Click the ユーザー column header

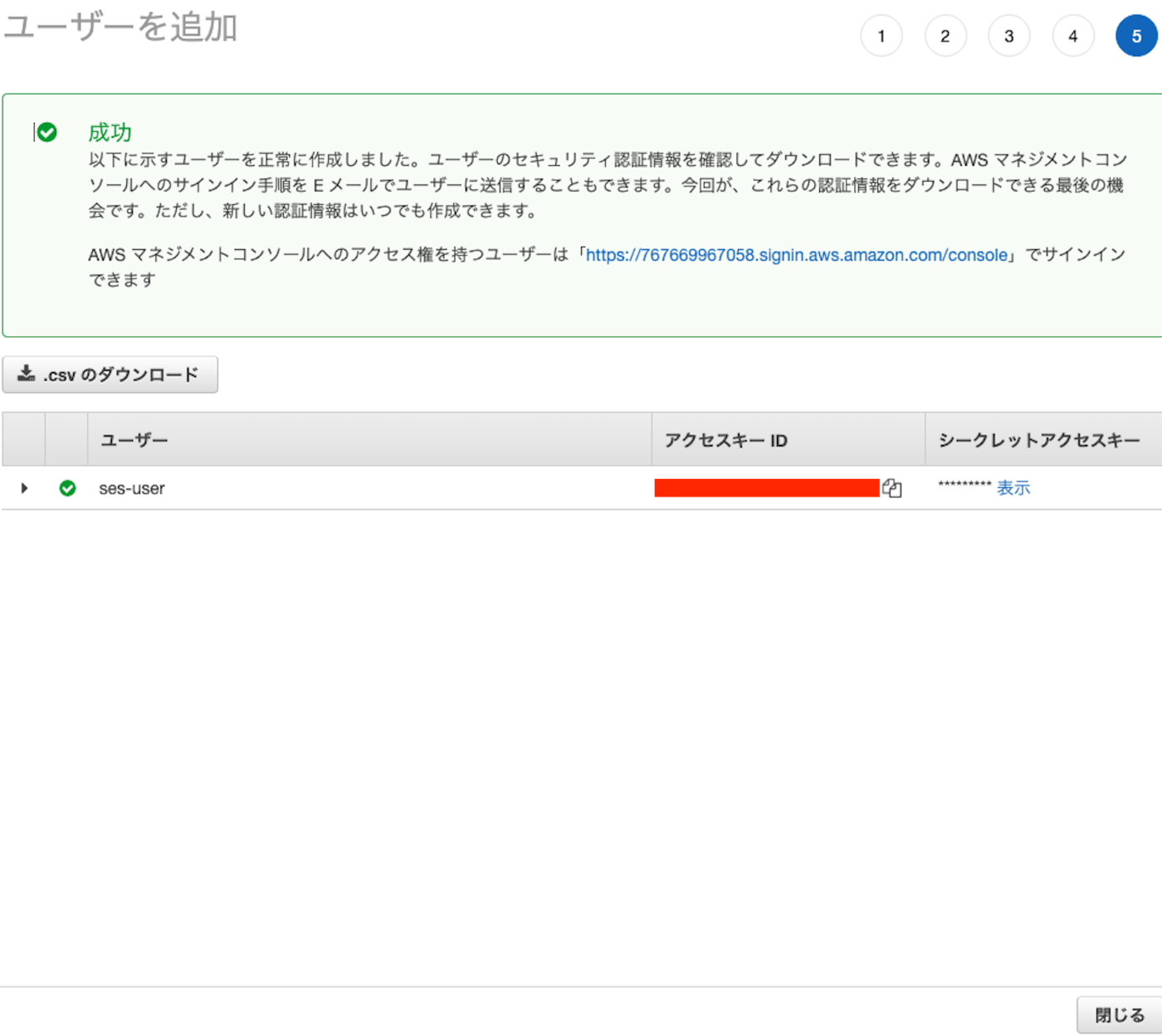coord(134,440)
